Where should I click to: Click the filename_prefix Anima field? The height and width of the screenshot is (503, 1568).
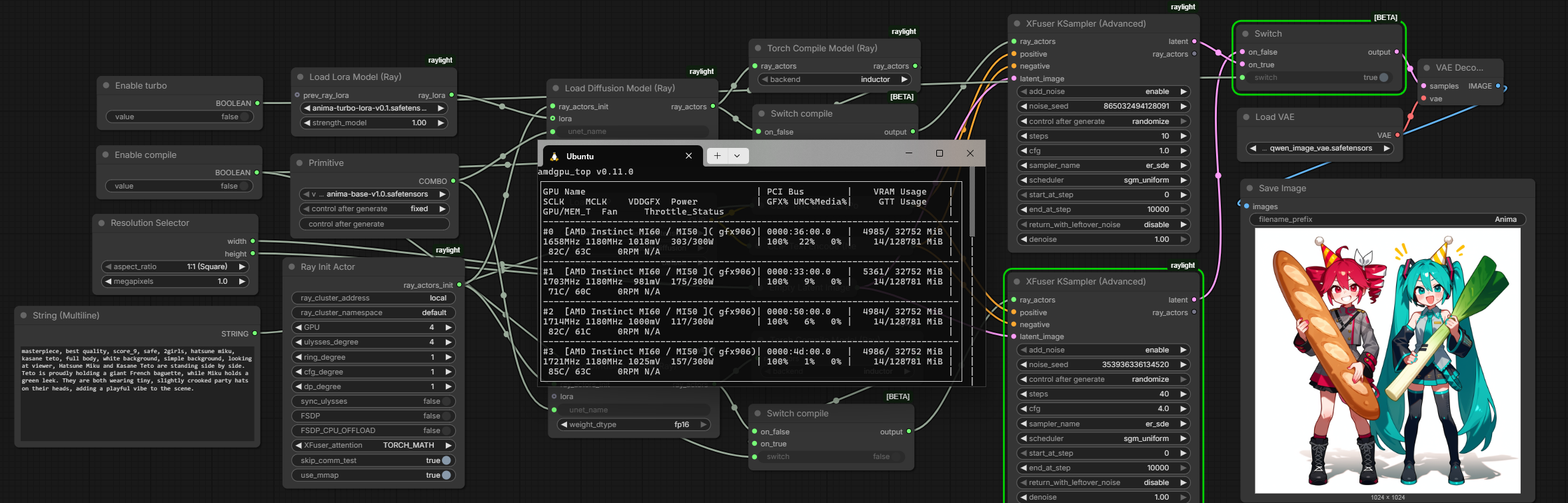click(x=1387, y=220)
